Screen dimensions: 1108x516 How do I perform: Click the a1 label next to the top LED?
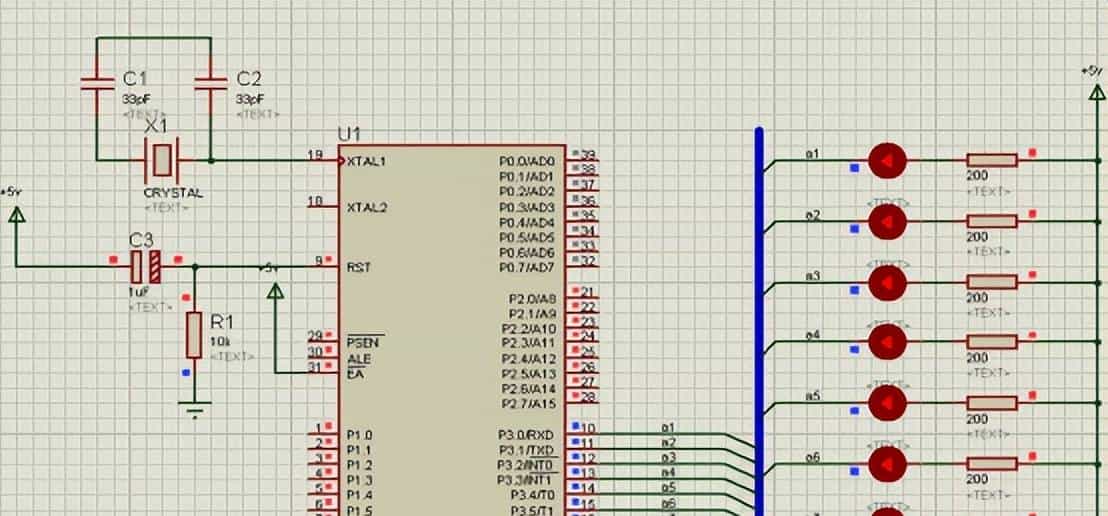[813, 153]
